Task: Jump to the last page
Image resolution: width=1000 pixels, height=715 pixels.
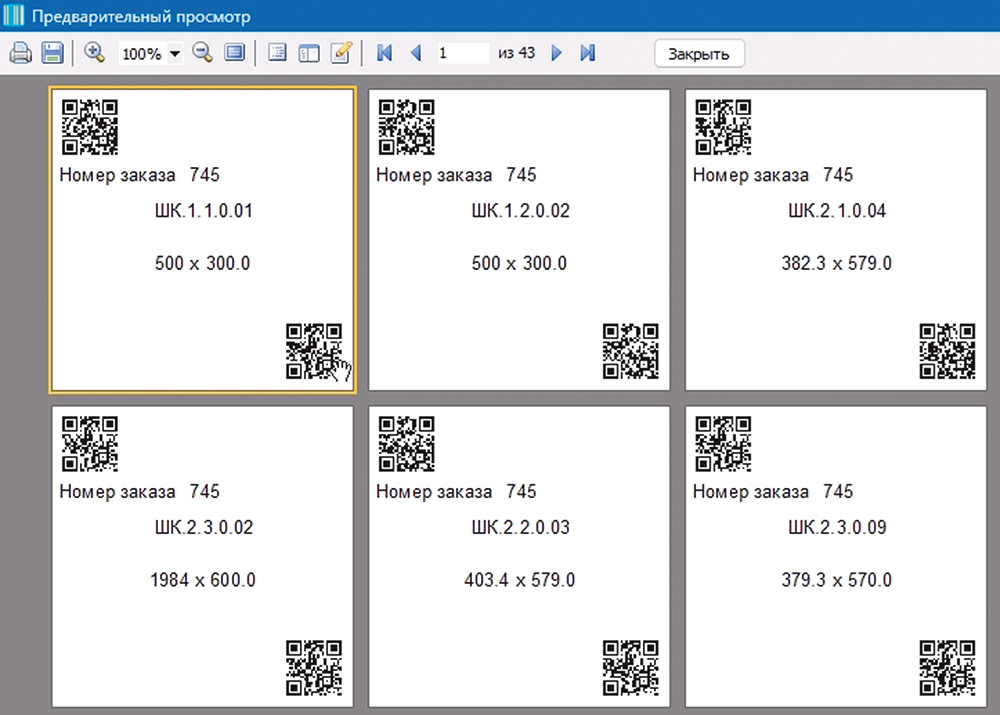Action: (x=588, y=53)
